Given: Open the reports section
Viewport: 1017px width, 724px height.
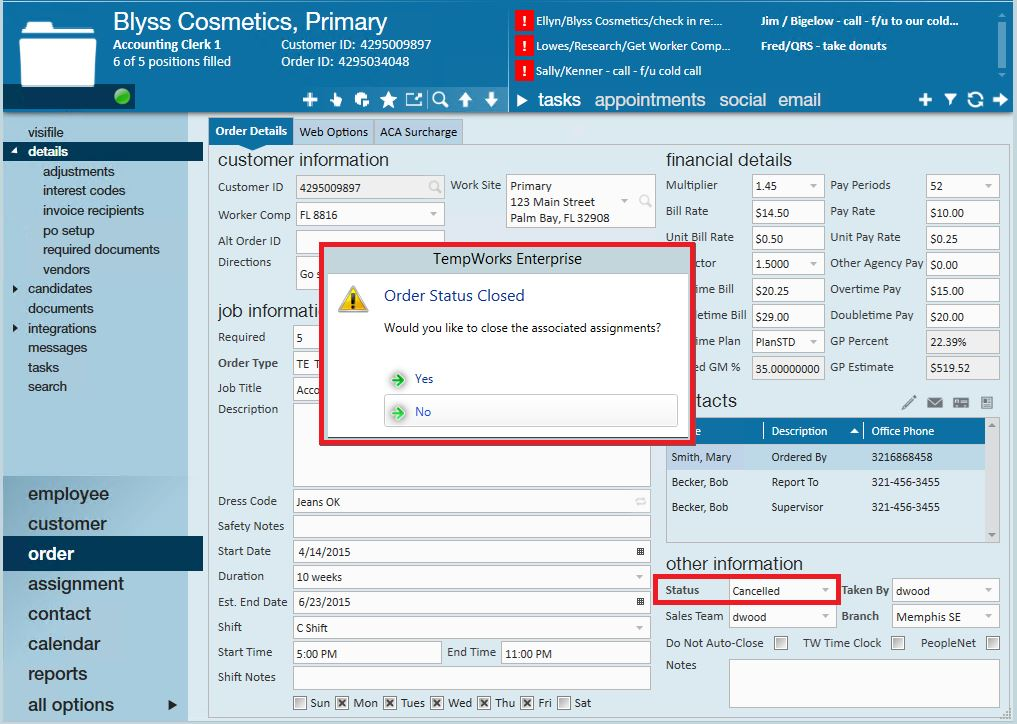Looking at the screenshot, I should click(57, 674).
